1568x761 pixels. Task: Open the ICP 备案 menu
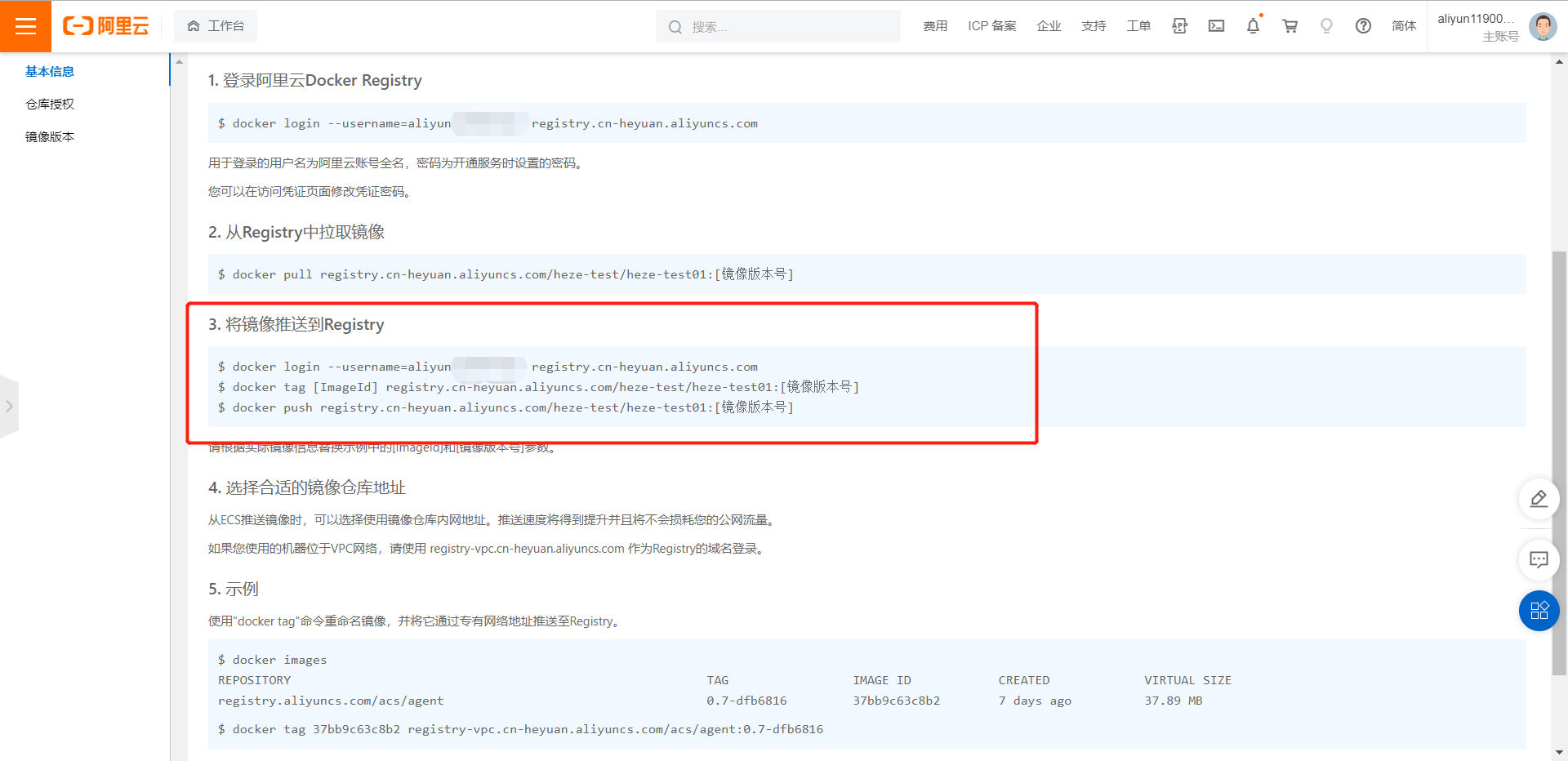point(992,26)
